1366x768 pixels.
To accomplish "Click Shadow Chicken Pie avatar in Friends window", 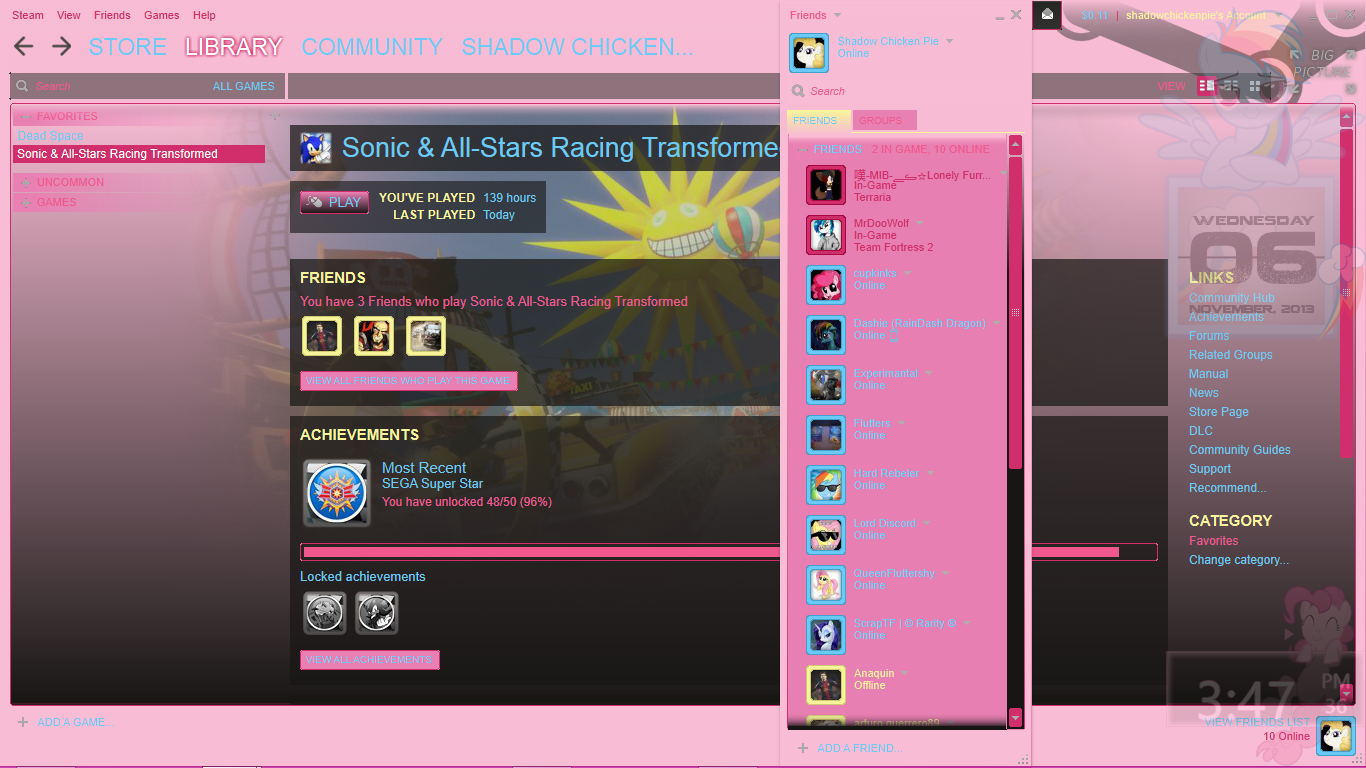I will (x=809, y=53).
